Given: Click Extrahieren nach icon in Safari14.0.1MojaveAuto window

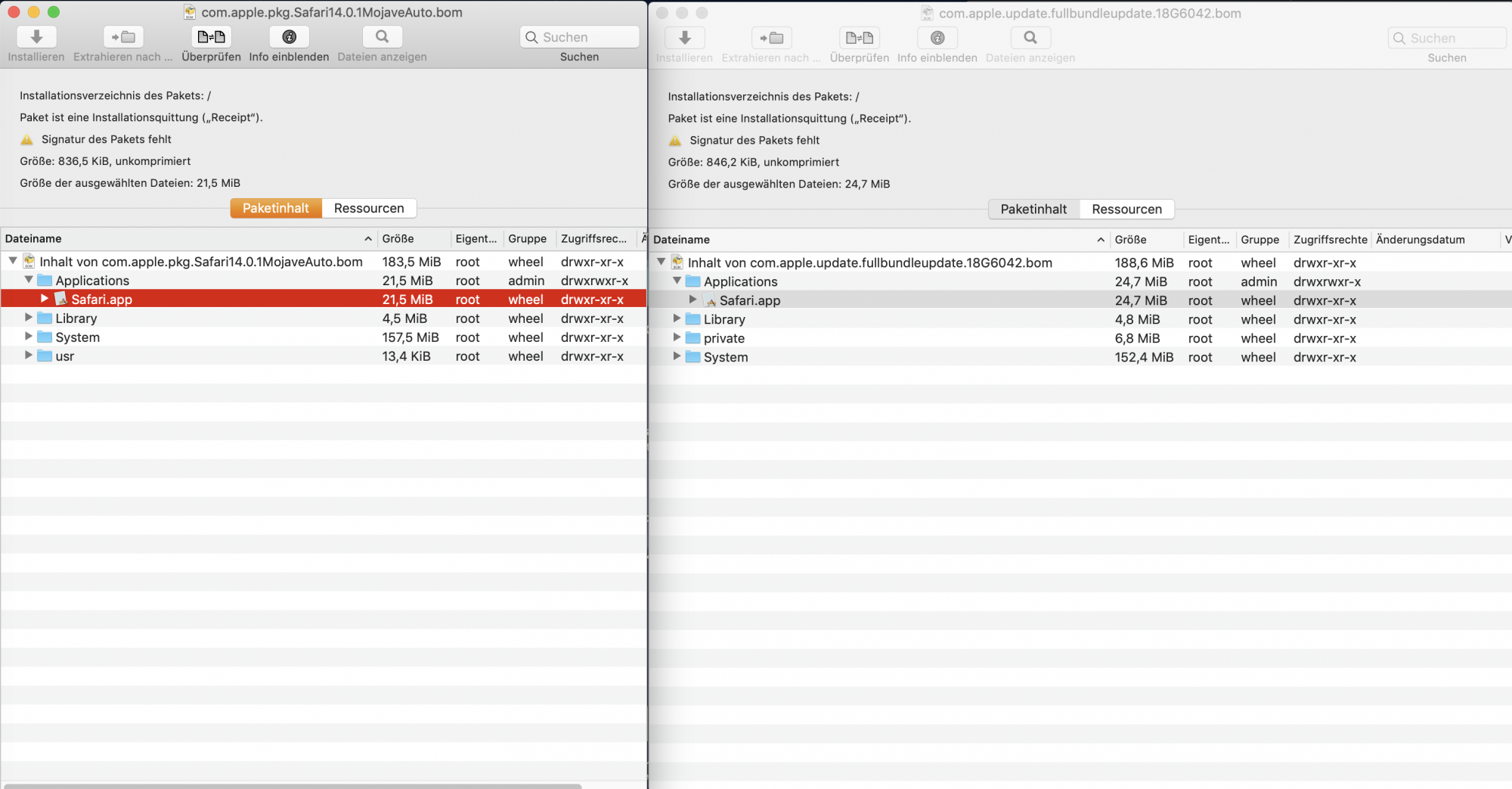Looking at the screenshot, I should [x=122, y=36].
